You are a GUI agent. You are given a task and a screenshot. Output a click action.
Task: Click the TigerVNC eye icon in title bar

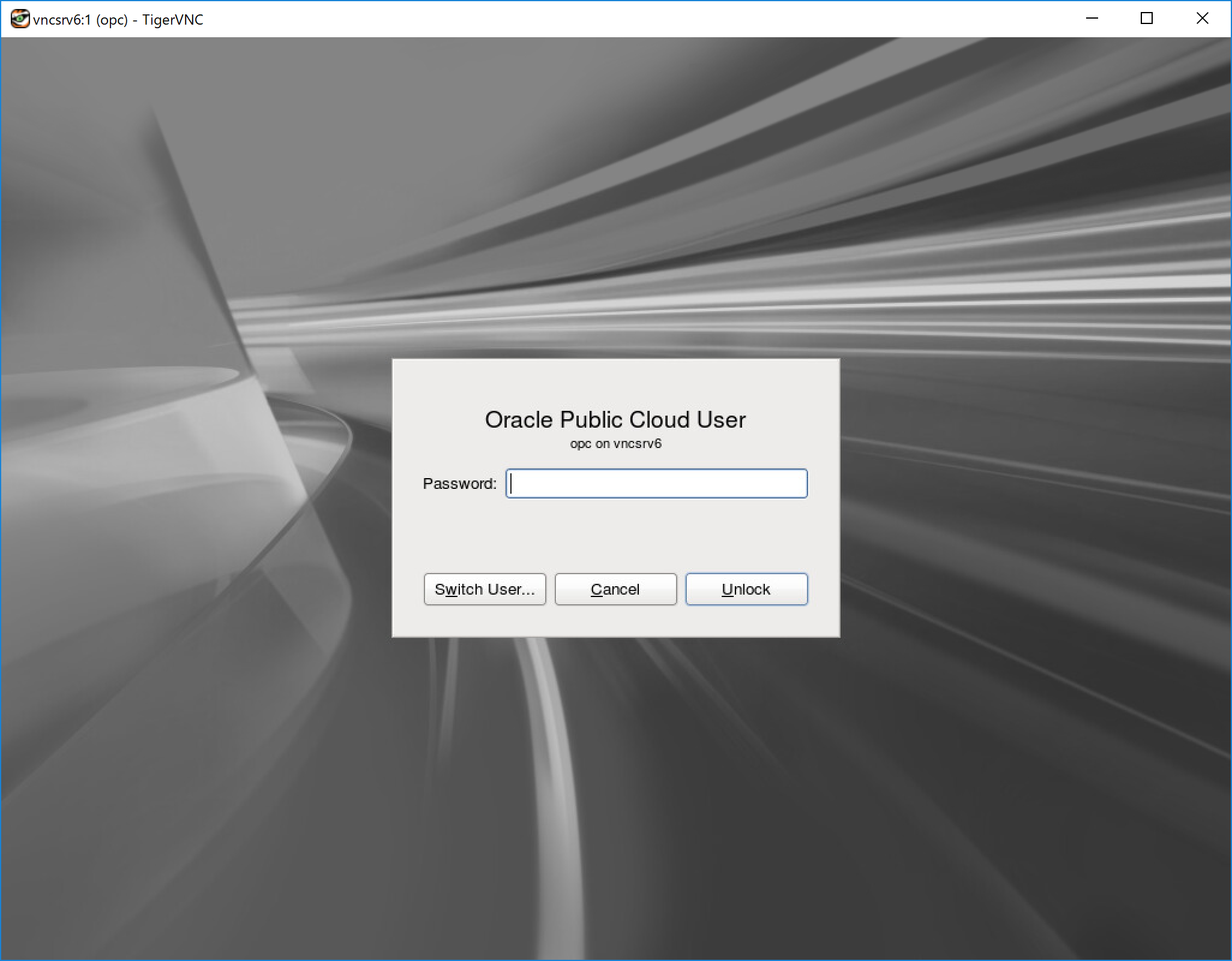click(x=20, y=19)
